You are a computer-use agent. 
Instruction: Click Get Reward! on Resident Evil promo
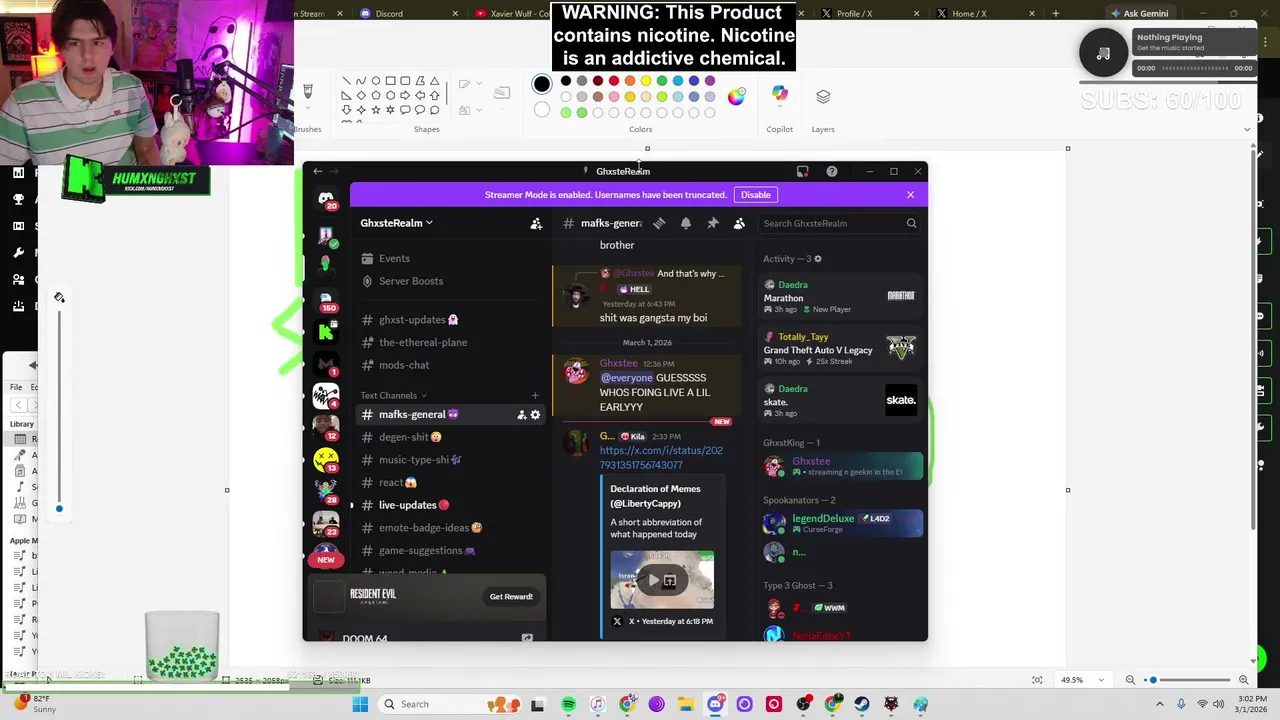tap(511, 597)
